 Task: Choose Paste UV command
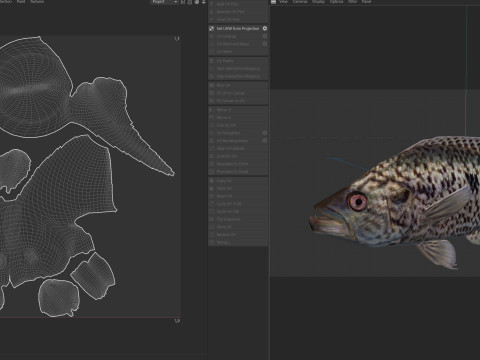[238, 188]
